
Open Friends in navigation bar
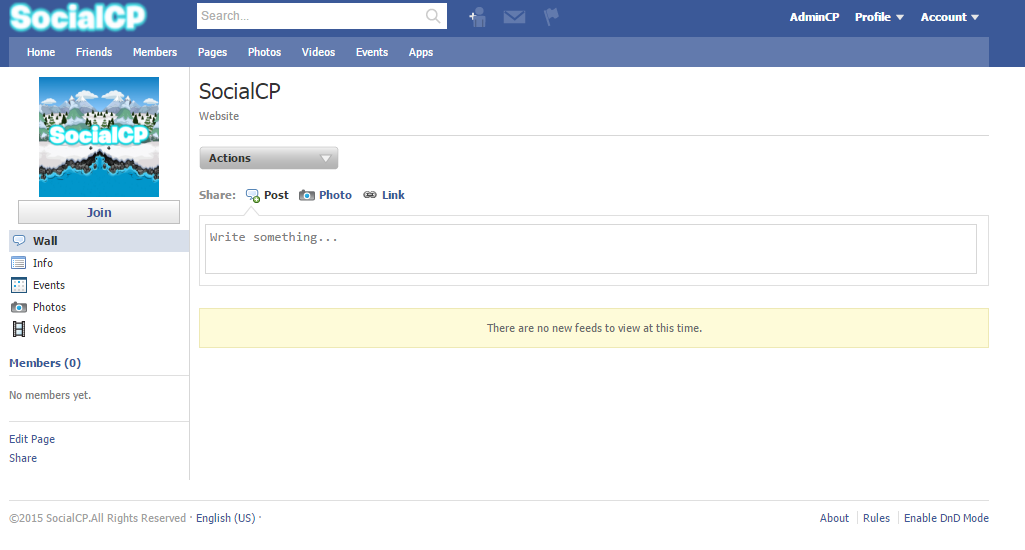tap(94, 52)
